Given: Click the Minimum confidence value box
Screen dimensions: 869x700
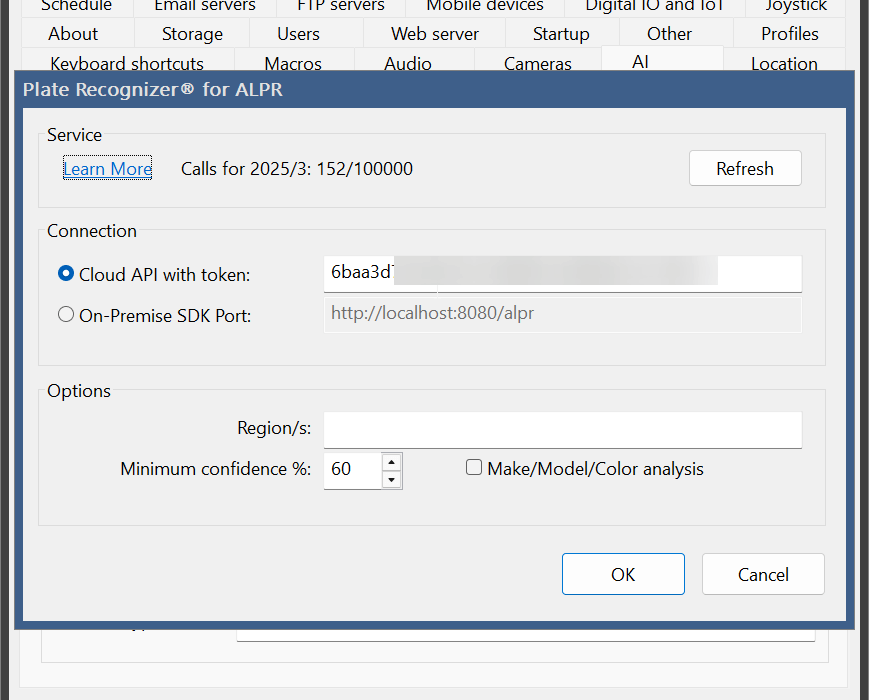Looking at the screenshot, I should click(x=352, y=471).
